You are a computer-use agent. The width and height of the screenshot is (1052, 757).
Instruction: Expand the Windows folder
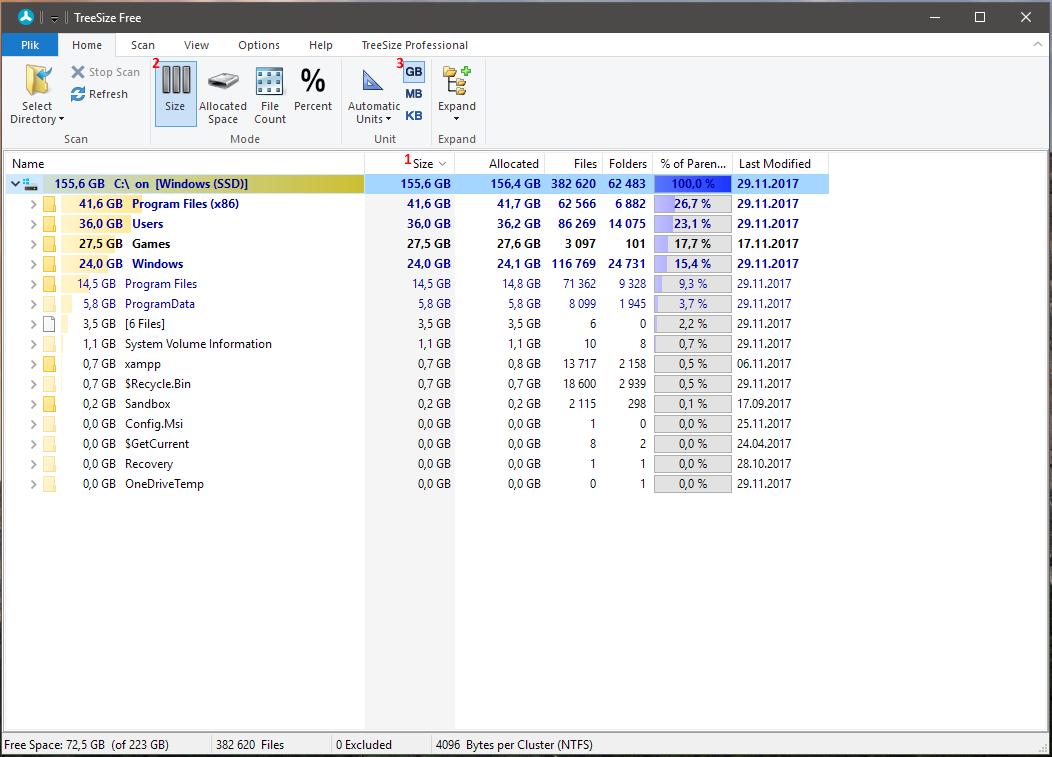(x=33, y=264)
